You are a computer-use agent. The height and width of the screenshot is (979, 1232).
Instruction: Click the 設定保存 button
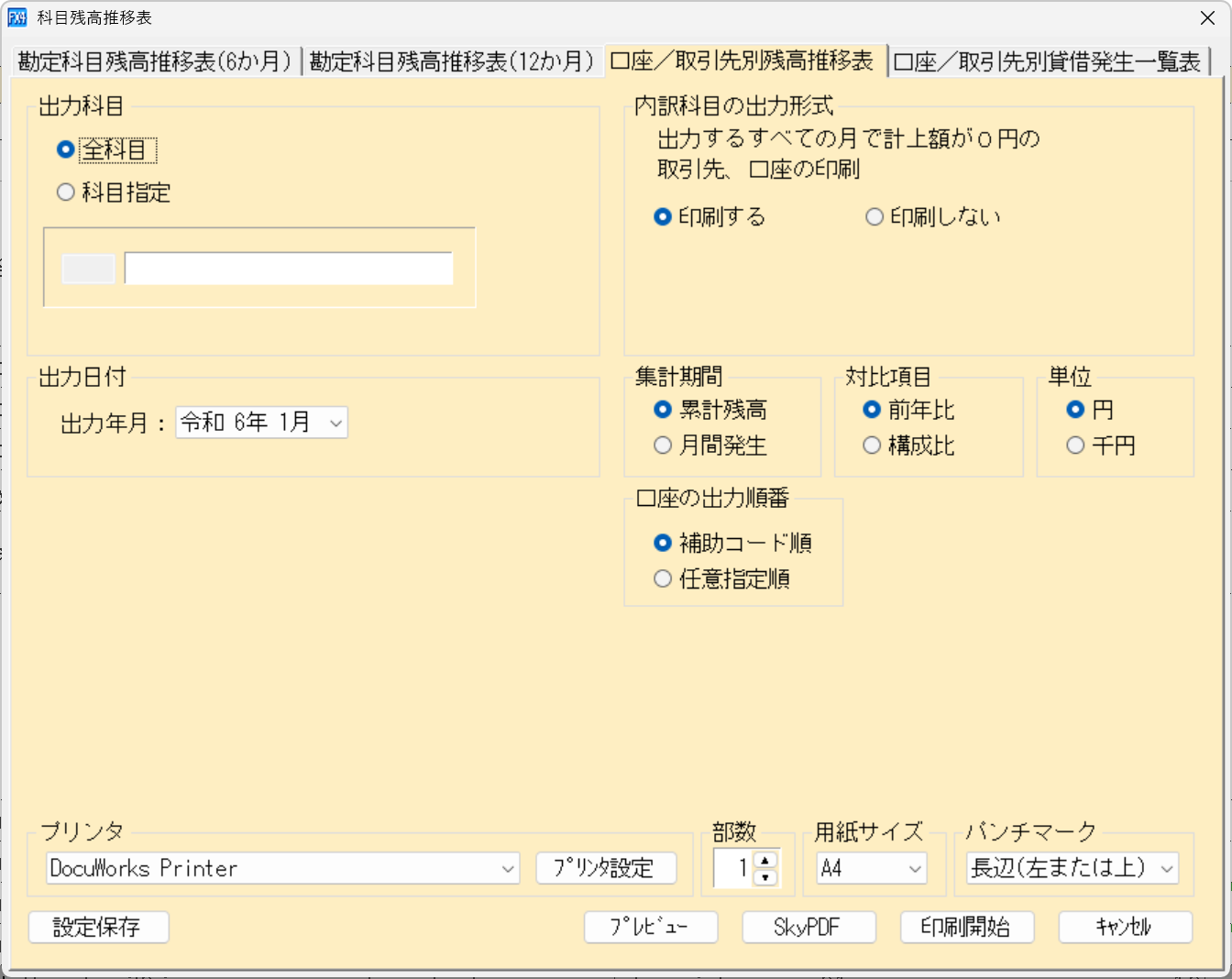pyautogui.click(x=98, y=927)
